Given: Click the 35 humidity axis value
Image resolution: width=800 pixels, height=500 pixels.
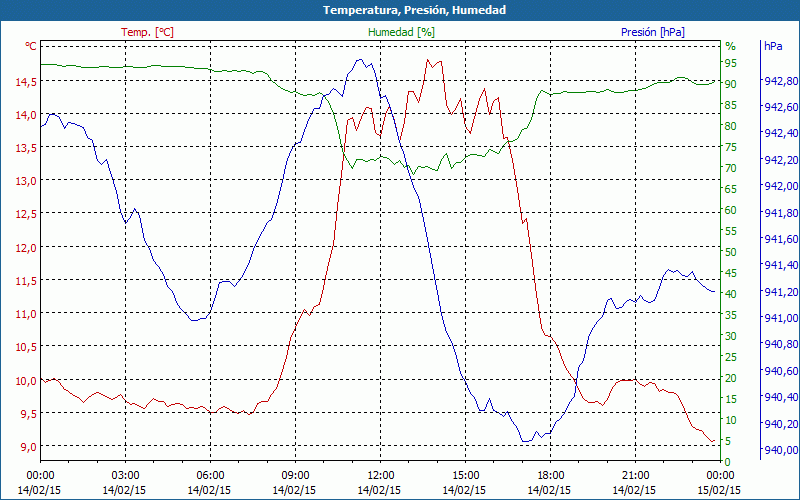Looking at the screenshot, I should pyautogui.click(x=731, y=315).
